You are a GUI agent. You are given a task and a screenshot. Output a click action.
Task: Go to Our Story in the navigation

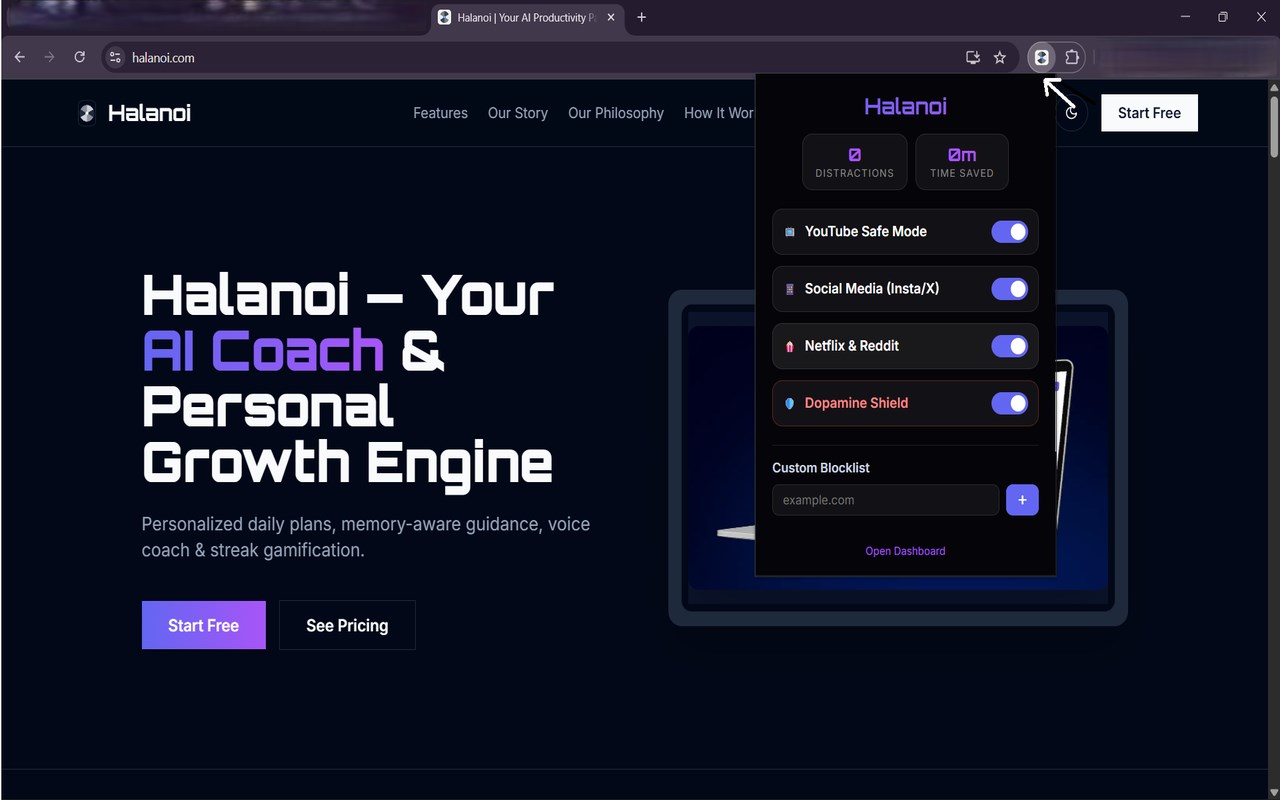pos(518,113)
